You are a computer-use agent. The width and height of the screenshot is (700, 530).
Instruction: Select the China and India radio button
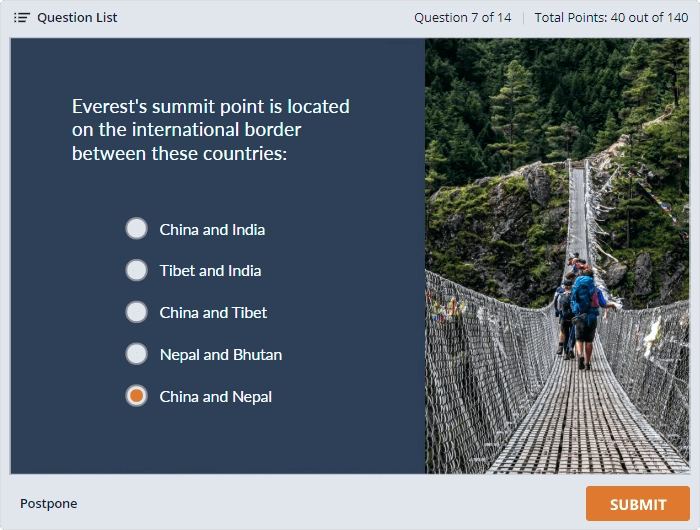pyautogui.click(x=136, y=229)
